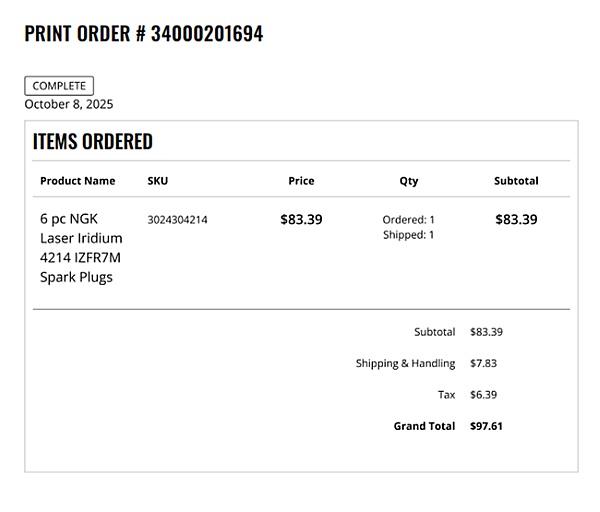The height and width of the screenshot is (512, 600).
Task: Click the Qty column header
Action: click(x=409, y=181)
